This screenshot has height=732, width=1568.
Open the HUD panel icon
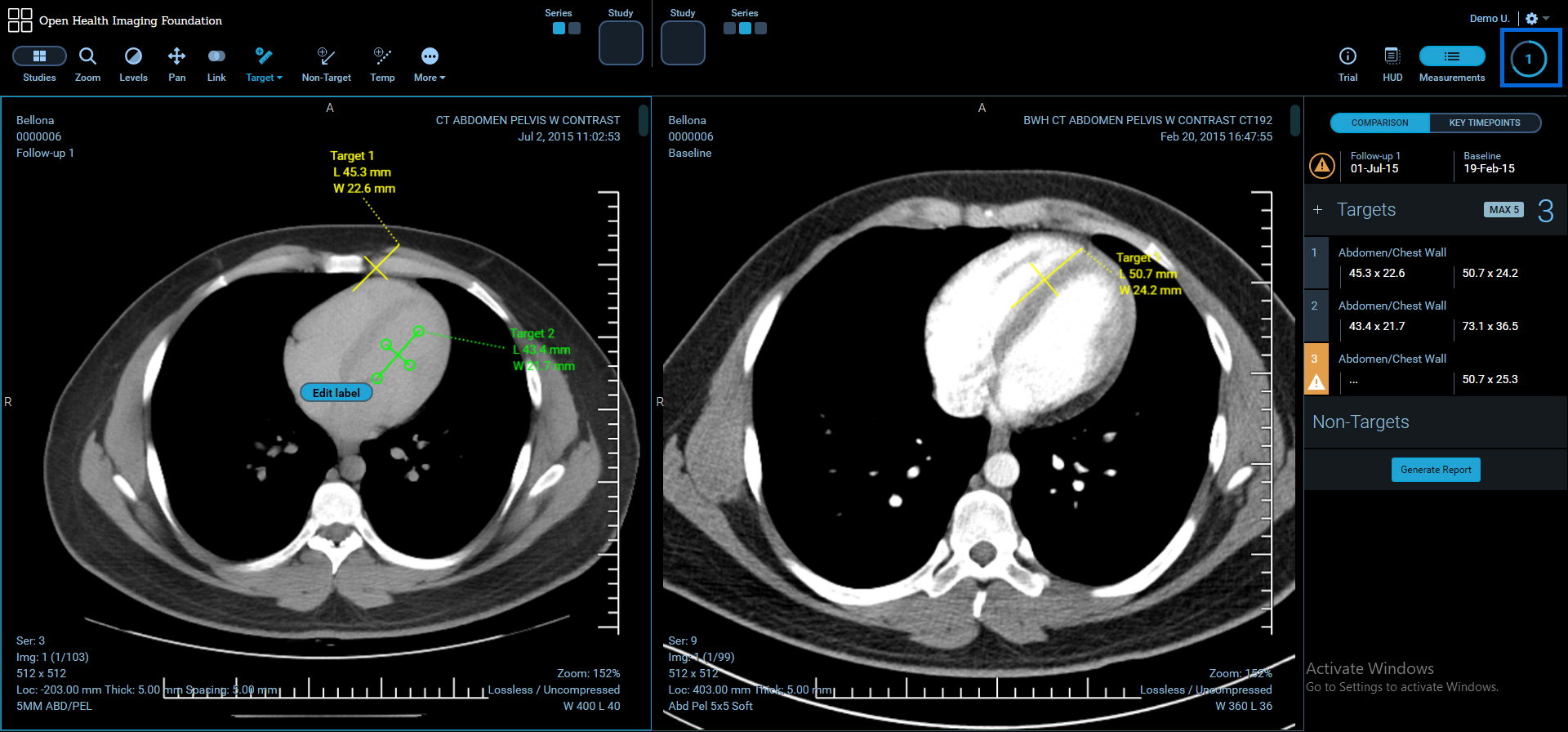[x=1392, y=56]
